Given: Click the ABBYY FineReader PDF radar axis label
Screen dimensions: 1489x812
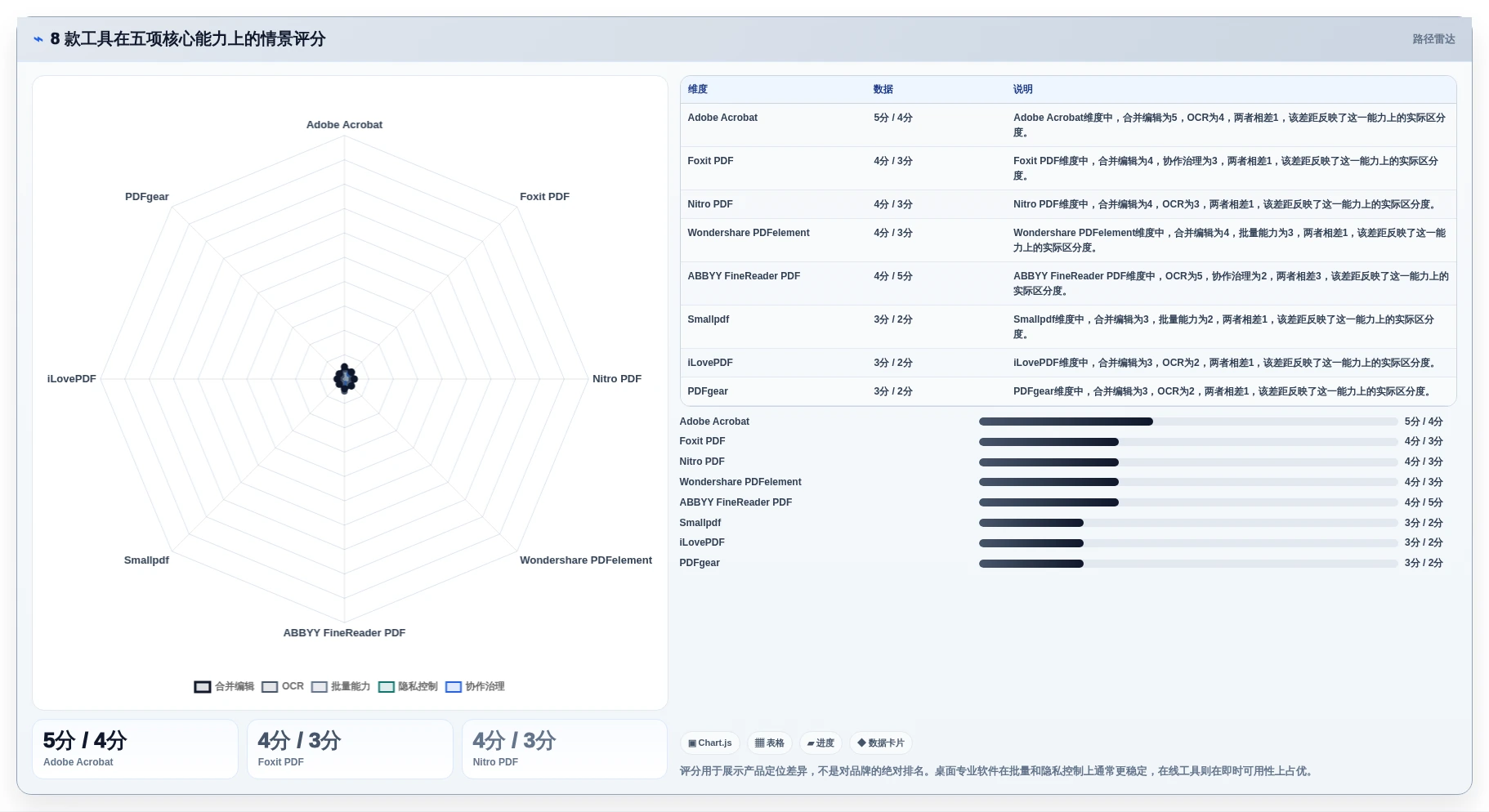Looking at the screenshot, I should [344, 633].
